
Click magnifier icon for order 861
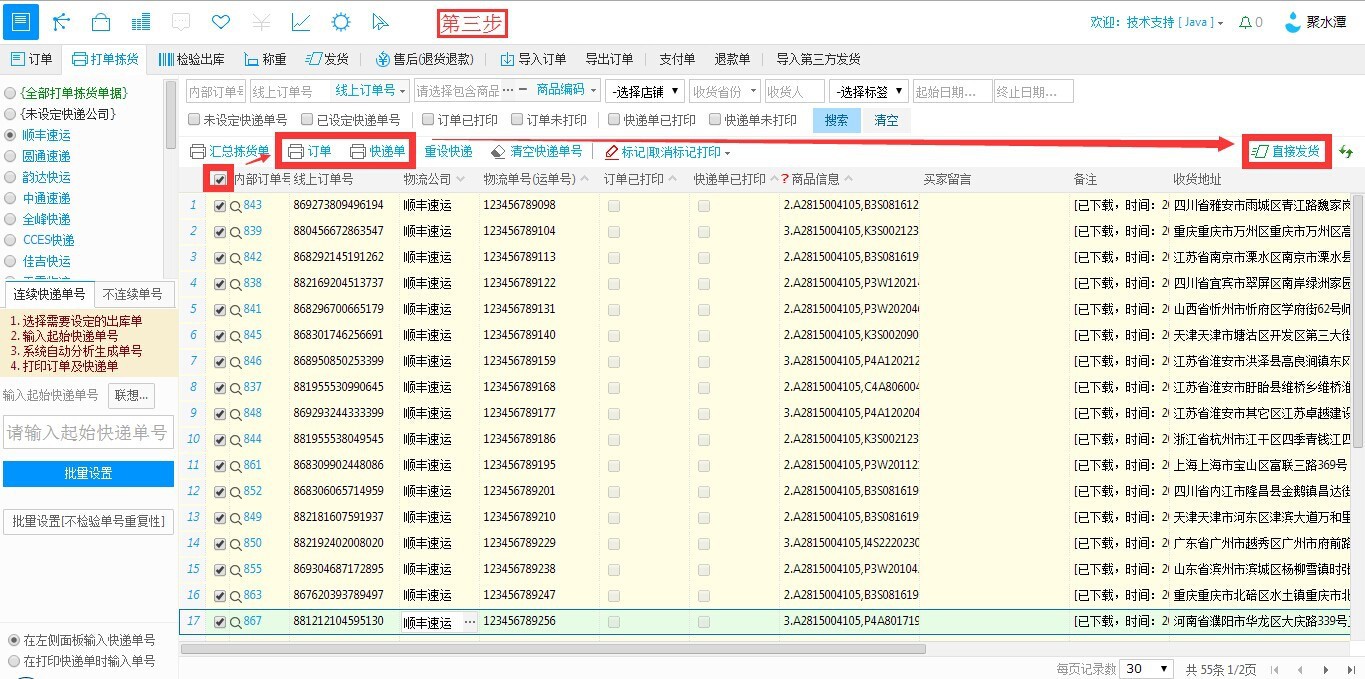click(x=236, y=465)
